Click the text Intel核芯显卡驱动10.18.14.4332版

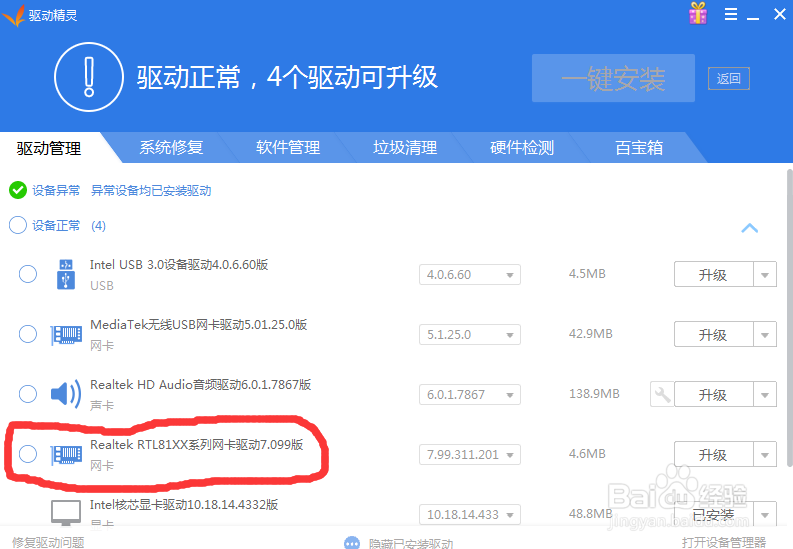[x=184, y=505]
